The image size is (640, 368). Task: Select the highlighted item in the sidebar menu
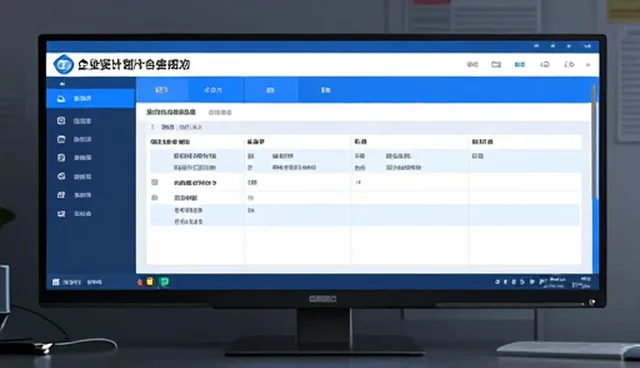point(91,98)
